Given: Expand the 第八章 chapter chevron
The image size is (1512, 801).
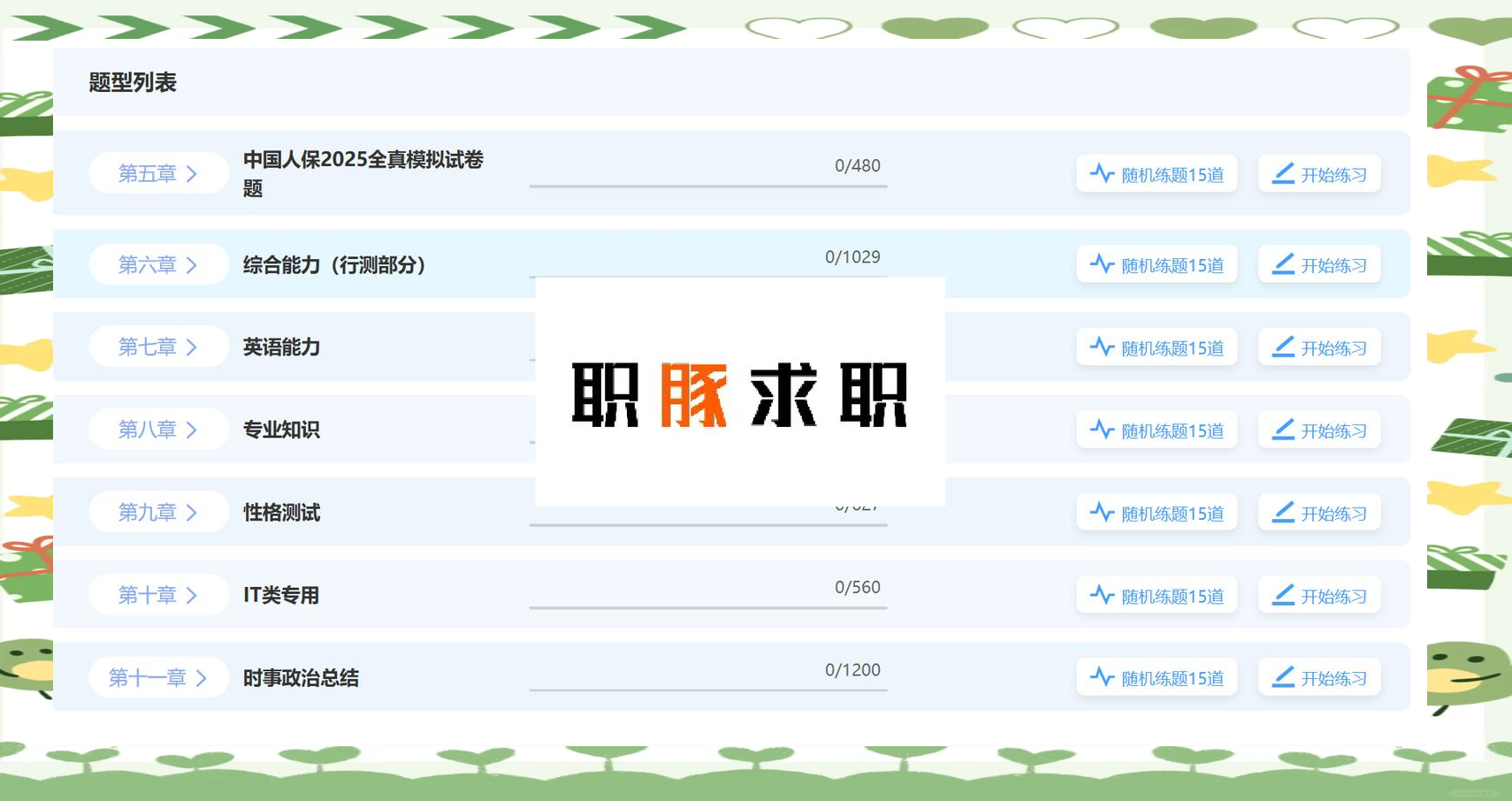Looking at the screenshot, I should point(193,430).
